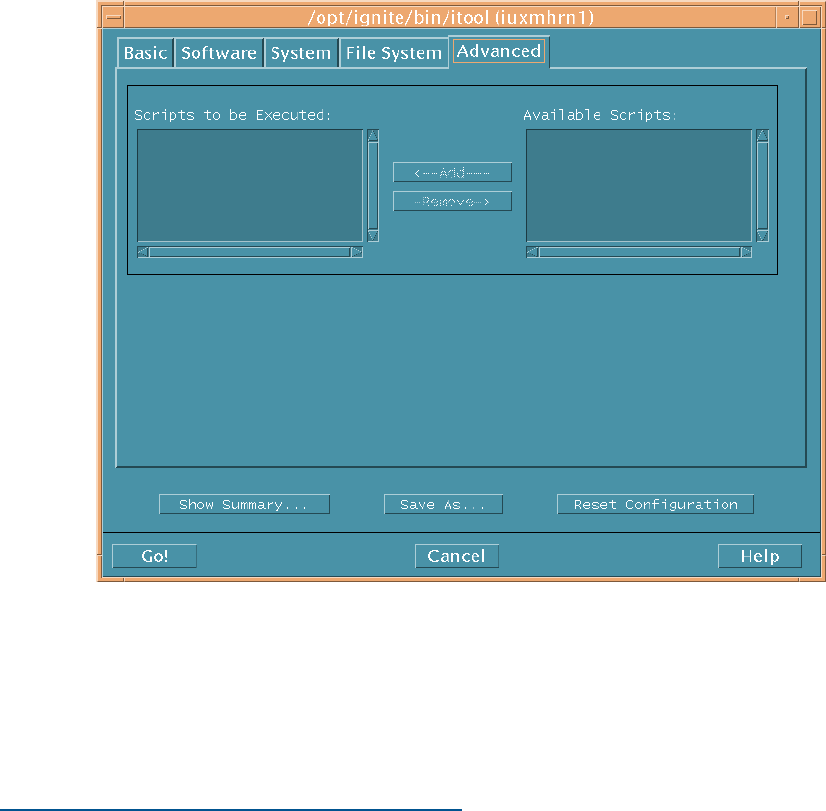Image resolution: width=826 pixels, height=811 pixels.
Task: Click the Add button between the lists
Action: tap(453, 172)
